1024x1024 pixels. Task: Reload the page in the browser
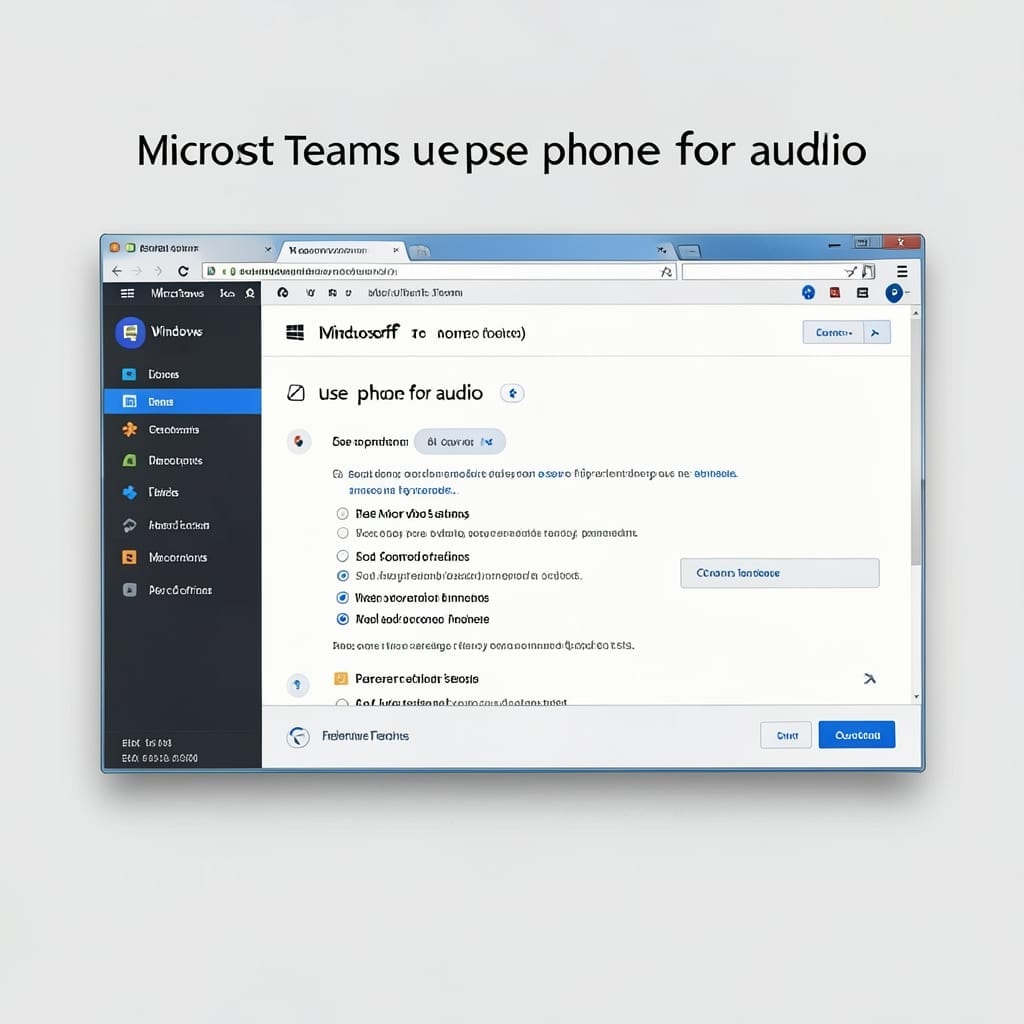click(184, 271)
